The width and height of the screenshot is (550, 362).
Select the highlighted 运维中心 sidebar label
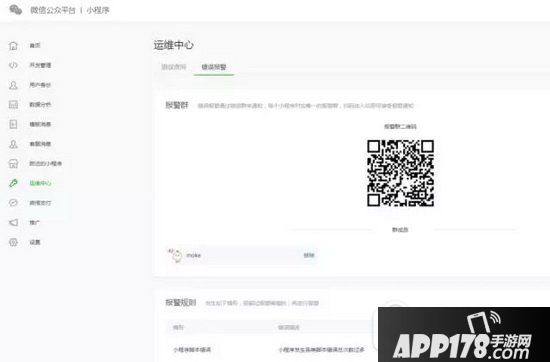40,183
